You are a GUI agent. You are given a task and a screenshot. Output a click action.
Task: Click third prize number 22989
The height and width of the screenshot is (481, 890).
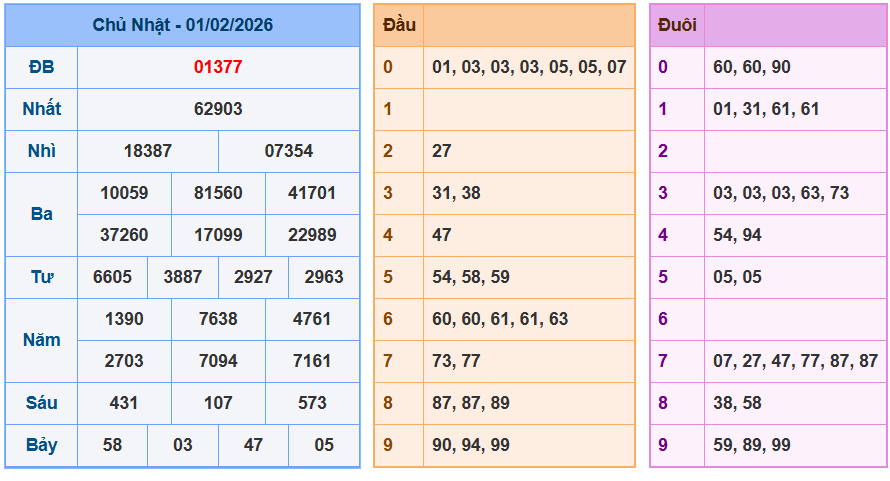click(x=312, y=235)
